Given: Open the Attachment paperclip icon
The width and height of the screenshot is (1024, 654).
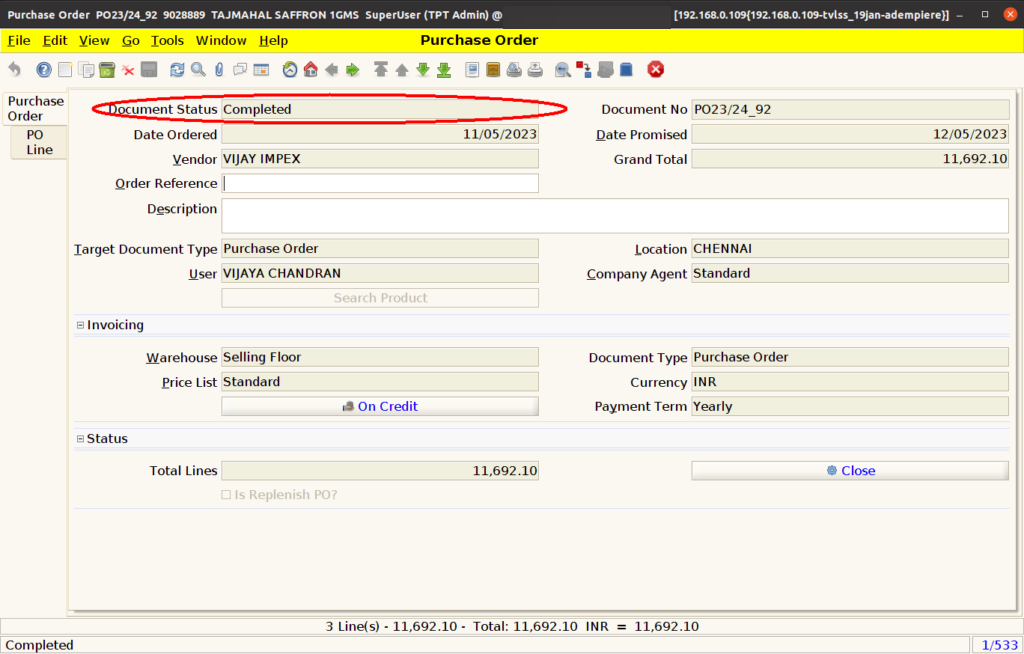Looking at the screenshot, I should click(219, 69).
